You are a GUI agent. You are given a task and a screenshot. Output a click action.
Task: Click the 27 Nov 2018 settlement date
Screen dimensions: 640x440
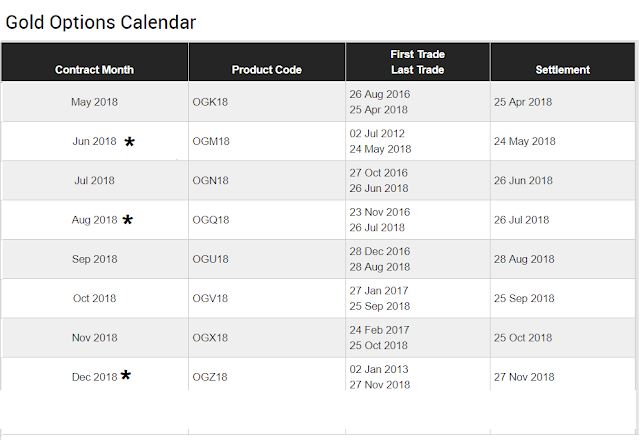pos(524,377)
